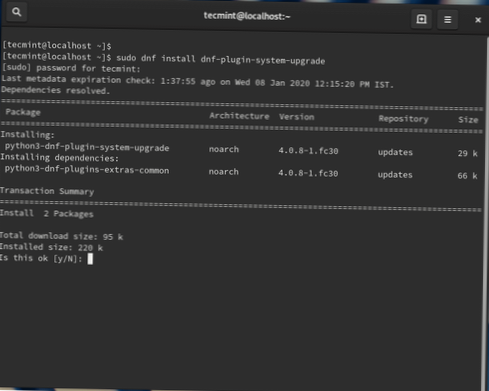Screen dimensions: 489x391
Task: Click Total download size: 95 k
Action: 61,236
